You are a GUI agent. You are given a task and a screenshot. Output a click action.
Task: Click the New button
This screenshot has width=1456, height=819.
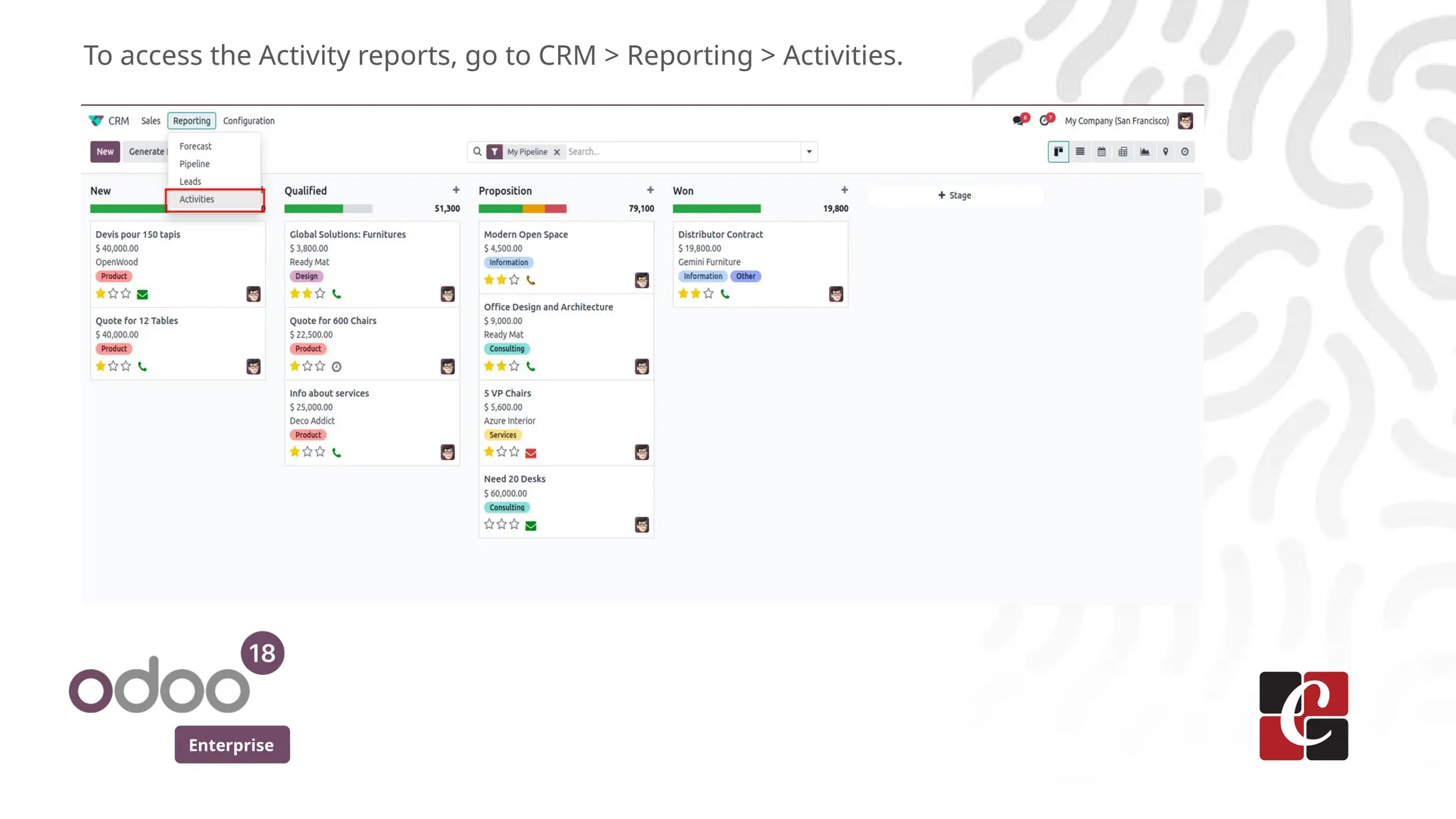tap(105, 151)
